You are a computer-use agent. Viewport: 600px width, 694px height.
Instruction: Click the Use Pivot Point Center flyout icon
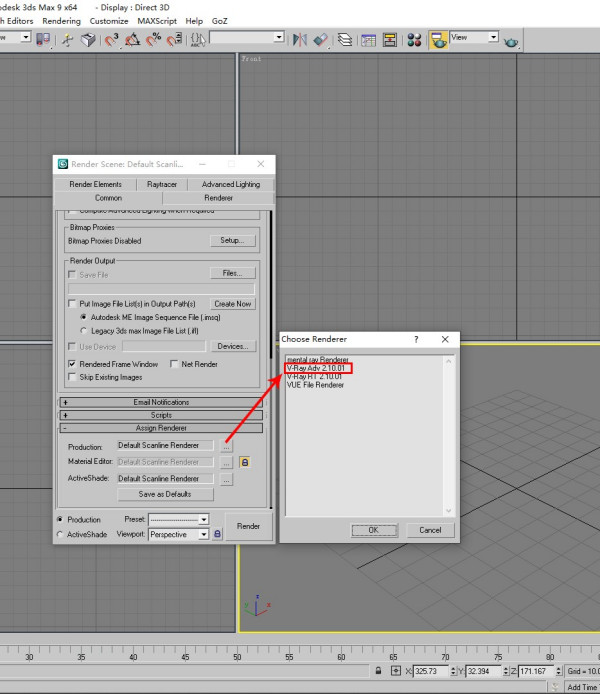pos(43,39)
